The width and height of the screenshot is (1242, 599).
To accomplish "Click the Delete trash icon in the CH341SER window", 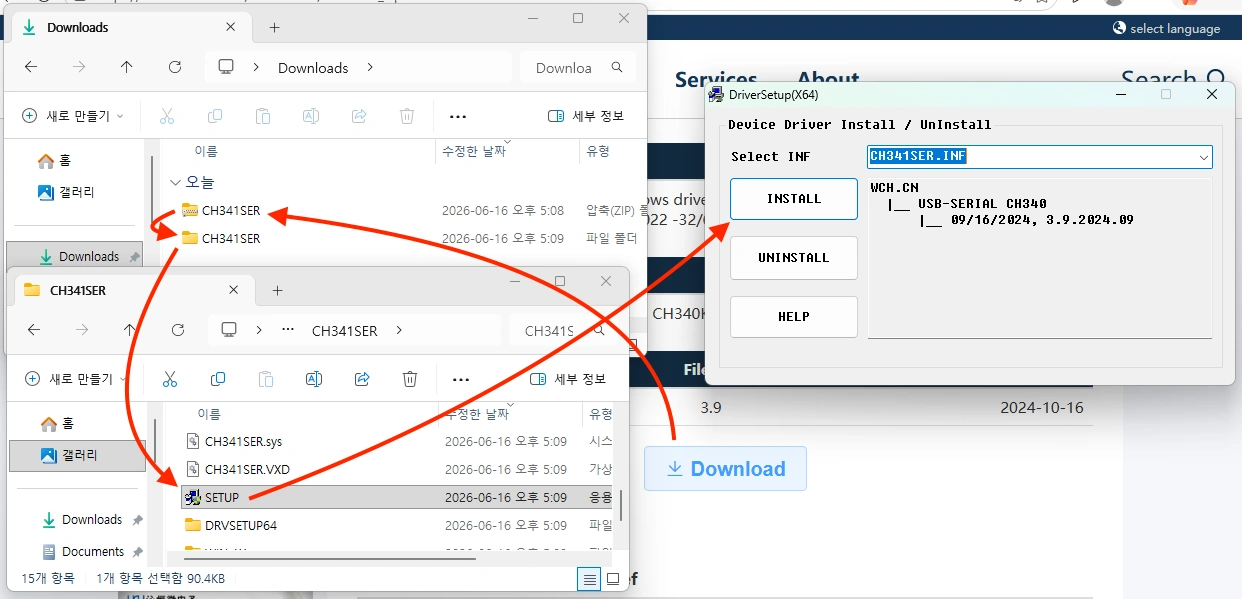I will 410,379.
